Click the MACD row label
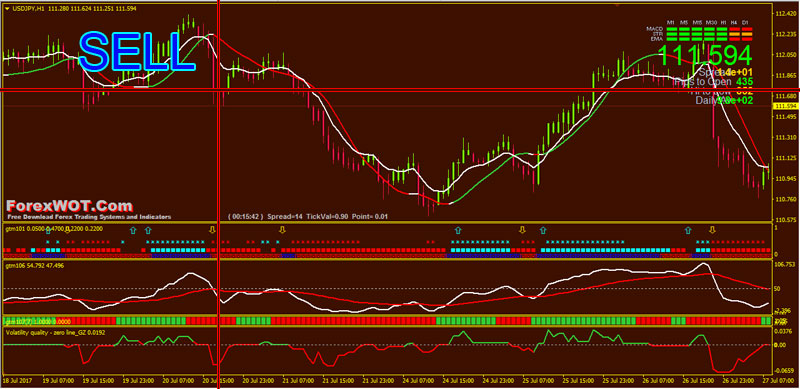The width and height of the screenshot is (800, 389). tap(655, 29)
